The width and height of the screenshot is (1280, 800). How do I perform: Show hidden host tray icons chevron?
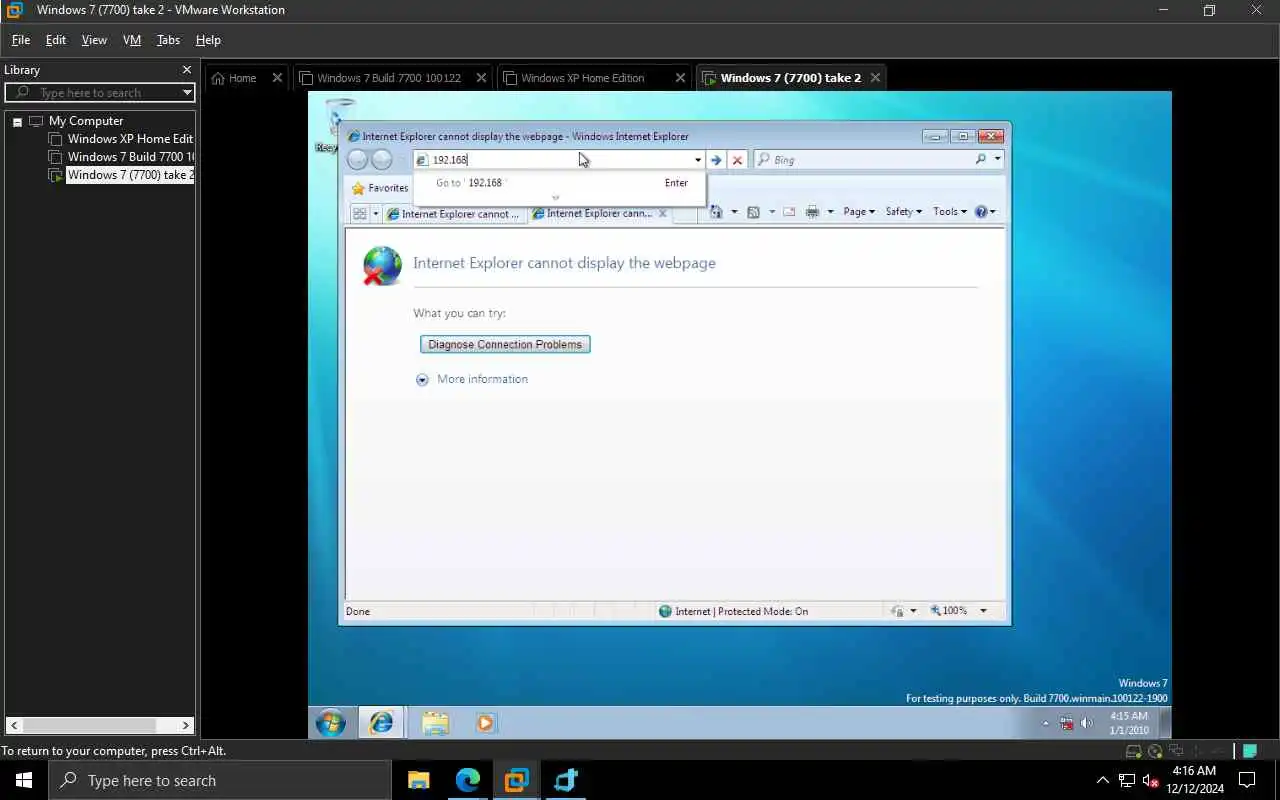coord(1103,780)
